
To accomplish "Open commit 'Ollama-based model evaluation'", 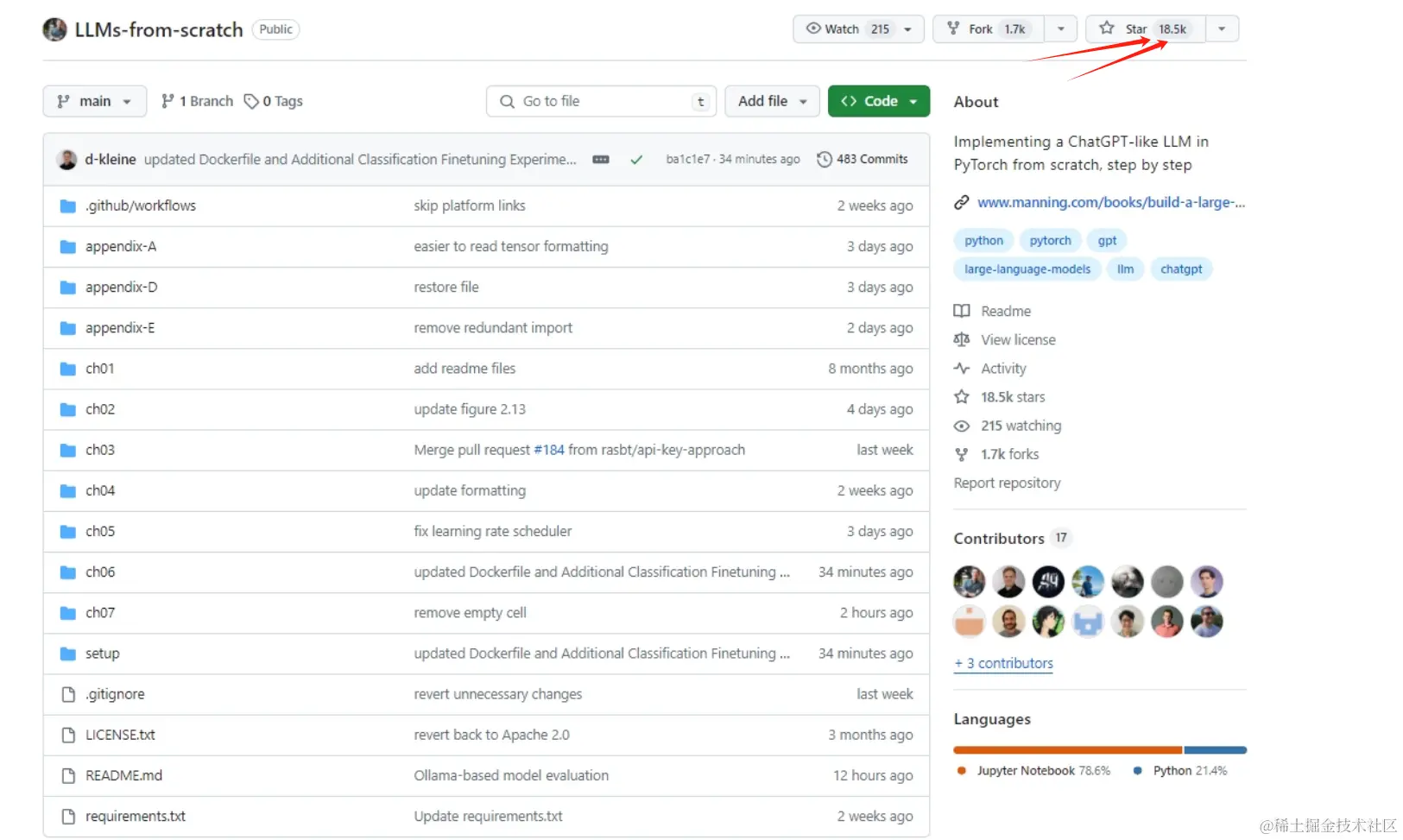I will (x=511, y=776).
